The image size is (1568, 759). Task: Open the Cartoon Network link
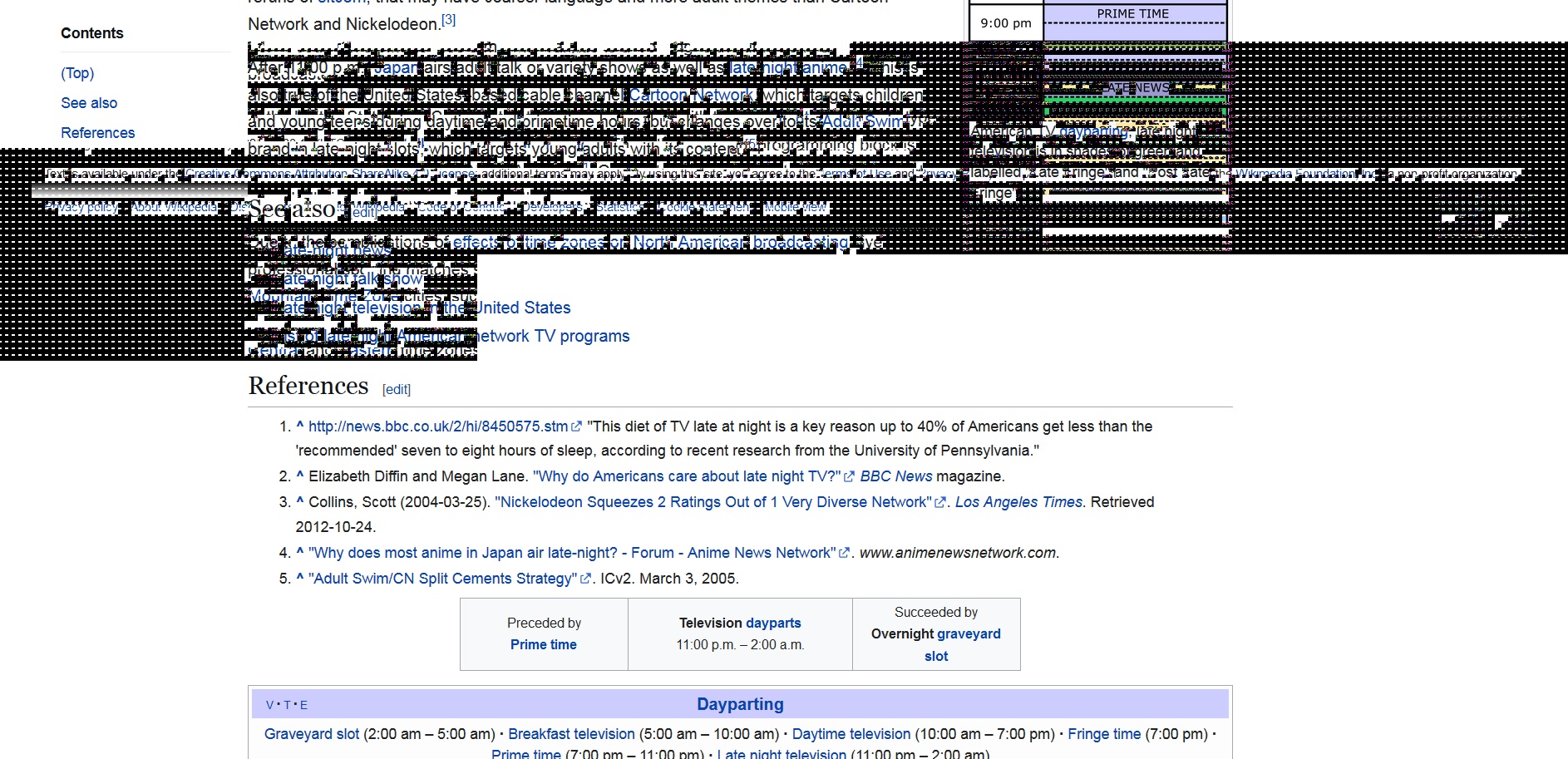(692, 96)
